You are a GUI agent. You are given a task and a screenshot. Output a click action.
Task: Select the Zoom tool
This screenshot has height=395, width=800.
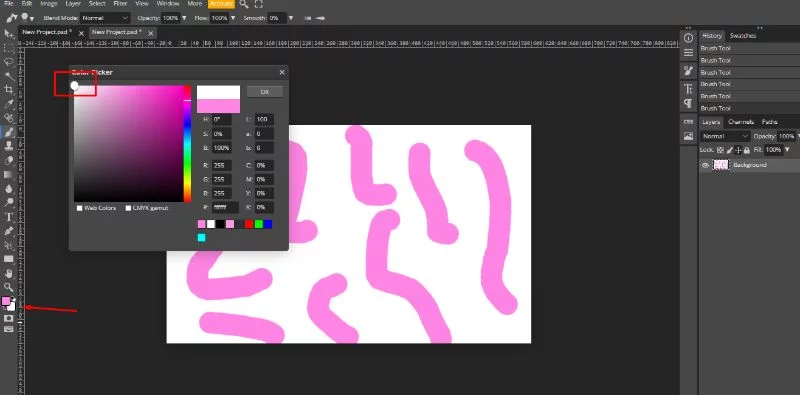pyautogui.click(x=9, y=287)
